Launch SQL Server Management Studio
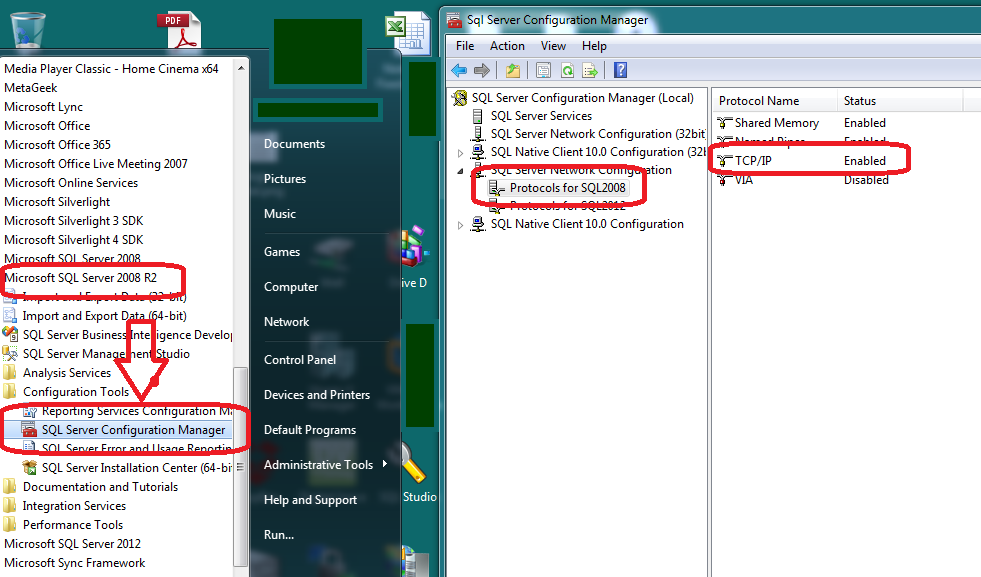The height and width of the screenshot is (577, 981). tap(106, 354)
